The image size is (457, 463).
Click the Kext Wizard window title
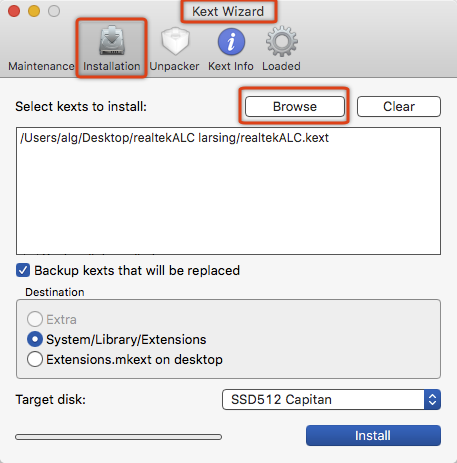click(228, 11)
